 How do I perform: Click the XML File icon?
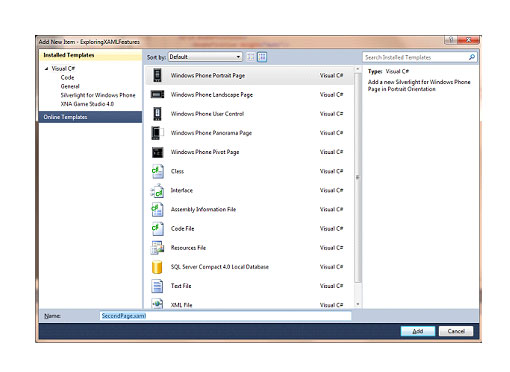157,304
